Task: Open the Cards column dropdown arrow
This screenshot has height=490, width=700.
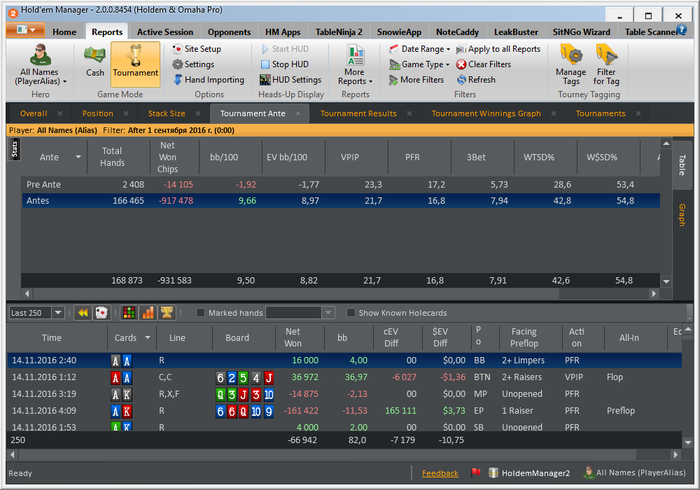Action: [x=147, y=338]
